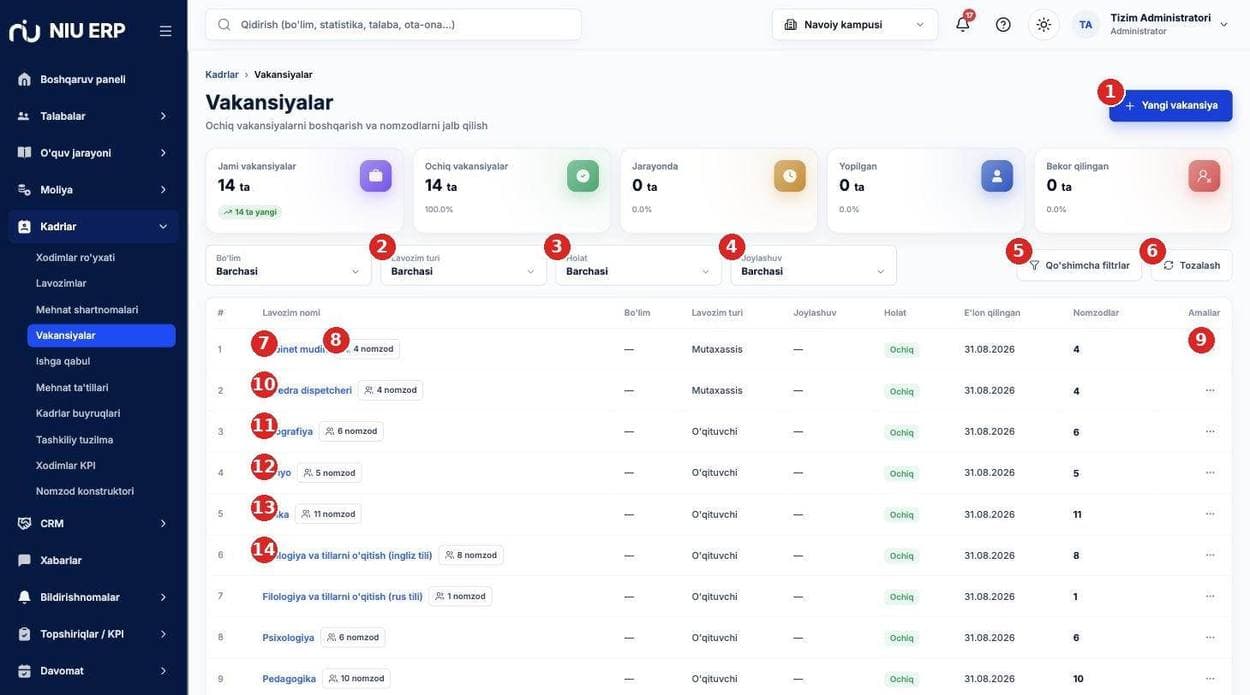Open the notifications bell icon
The height and width of the screenshot is (695, 1250).
tap(962, 24)
